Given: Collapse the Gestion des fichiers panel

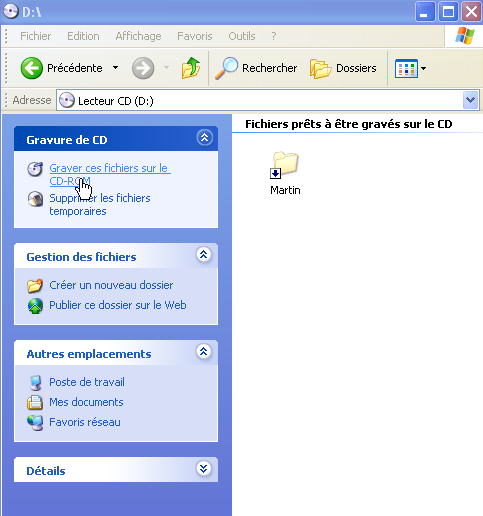Looking at the screenshot, I should (x=204, y=255).
